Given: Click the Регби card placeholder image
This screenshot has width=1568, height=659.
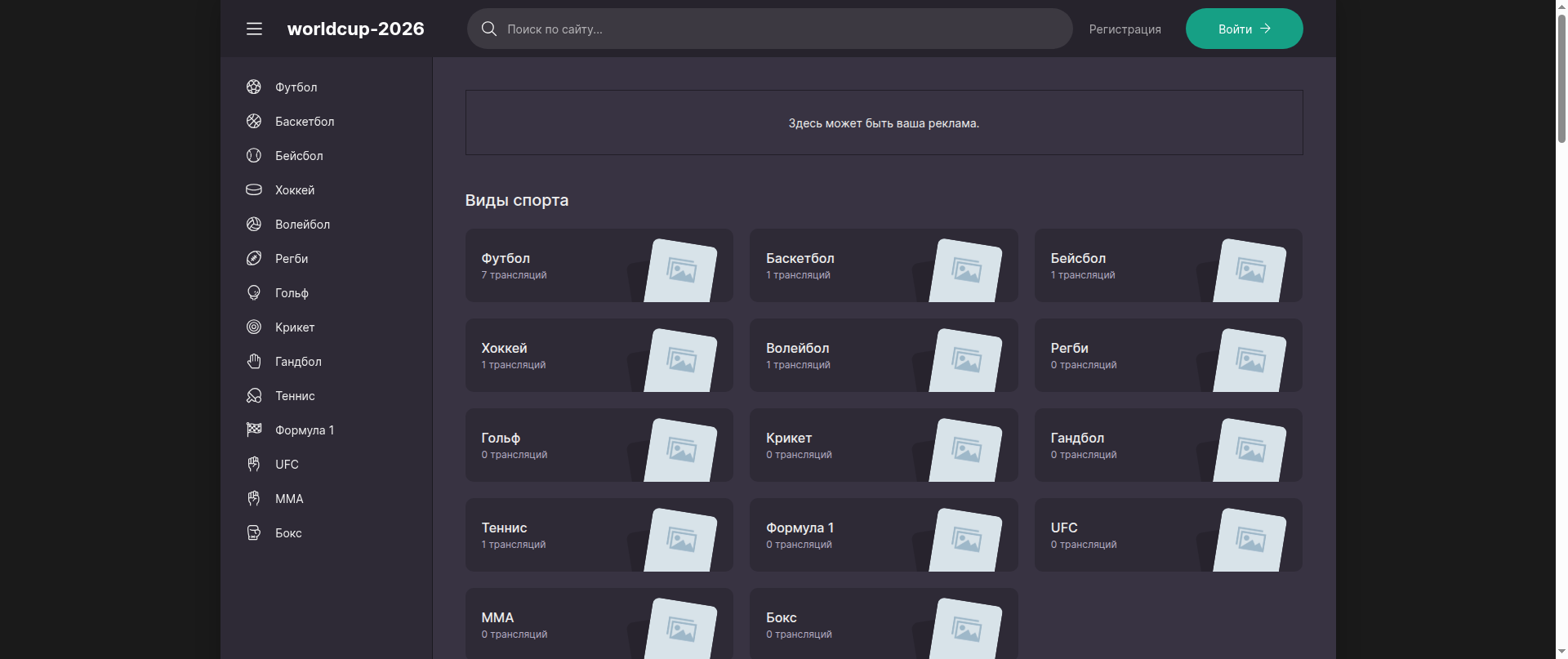Looking at the screenshot, I should pyautogui.click(x=1249, y=359).
